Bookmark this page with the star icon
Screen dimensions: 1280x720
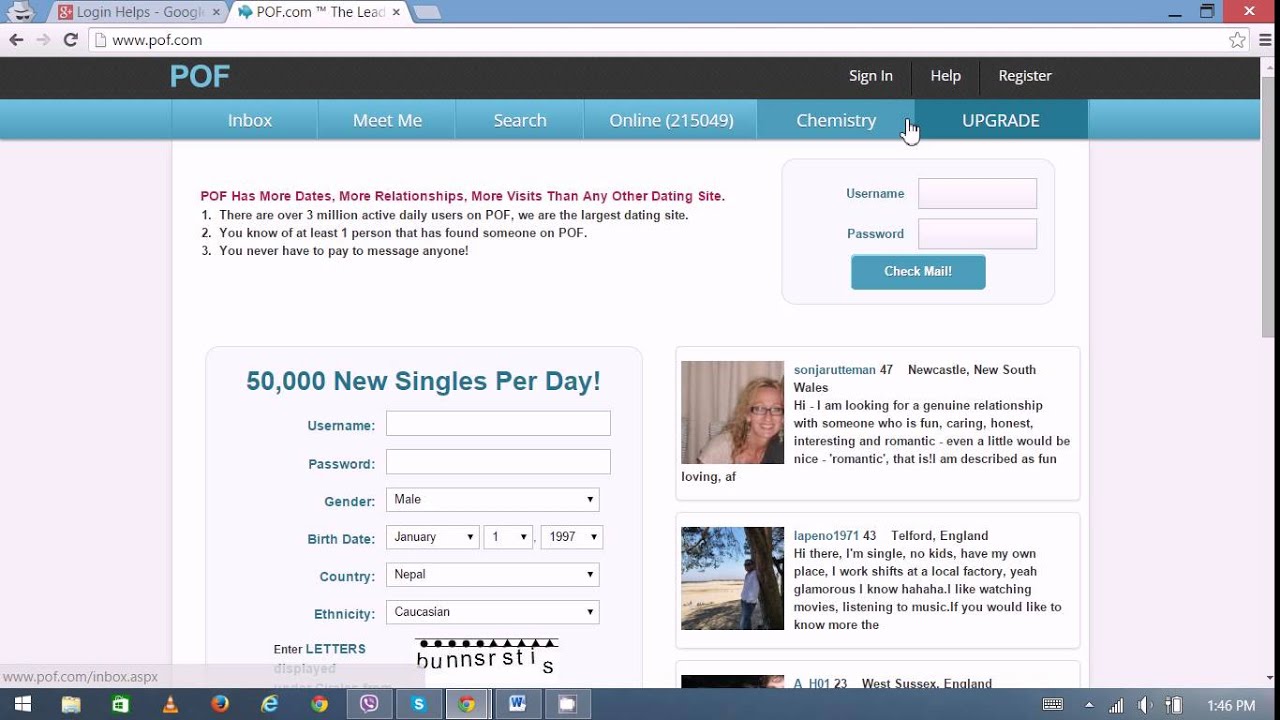pos(1237,40)
